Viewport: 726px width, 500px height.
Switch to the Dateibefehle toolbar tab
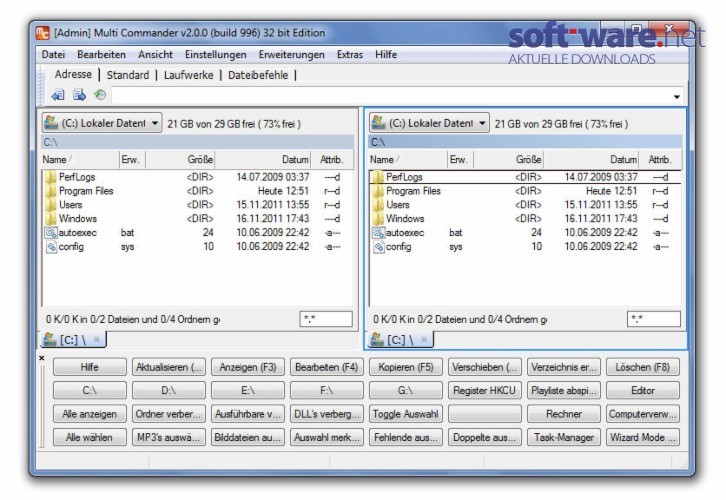coord(258,75)
